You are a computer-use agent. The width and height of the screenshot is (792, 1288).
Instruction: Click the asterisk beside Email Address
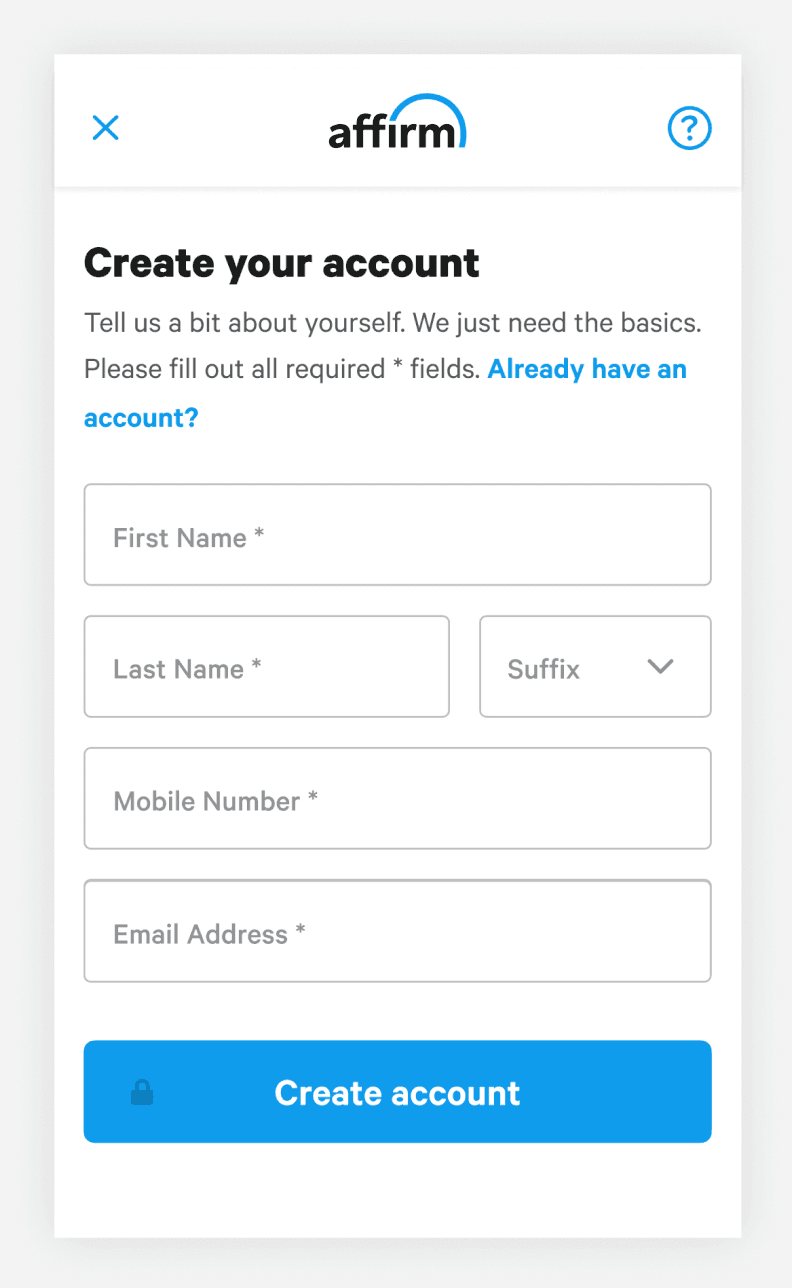(301, 932)
